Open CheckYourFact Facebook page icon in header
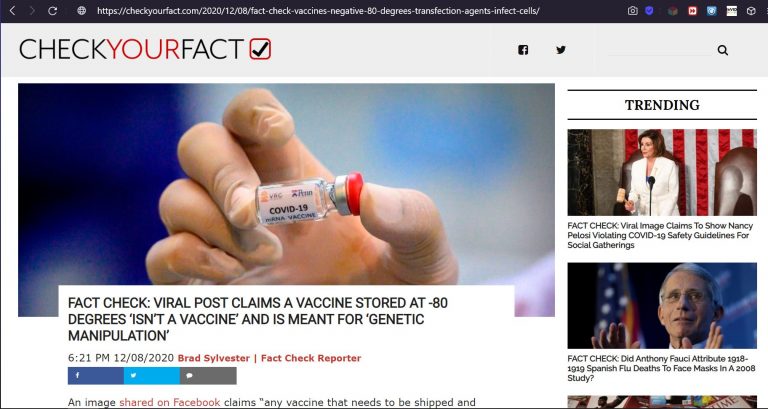 [523, 49]
